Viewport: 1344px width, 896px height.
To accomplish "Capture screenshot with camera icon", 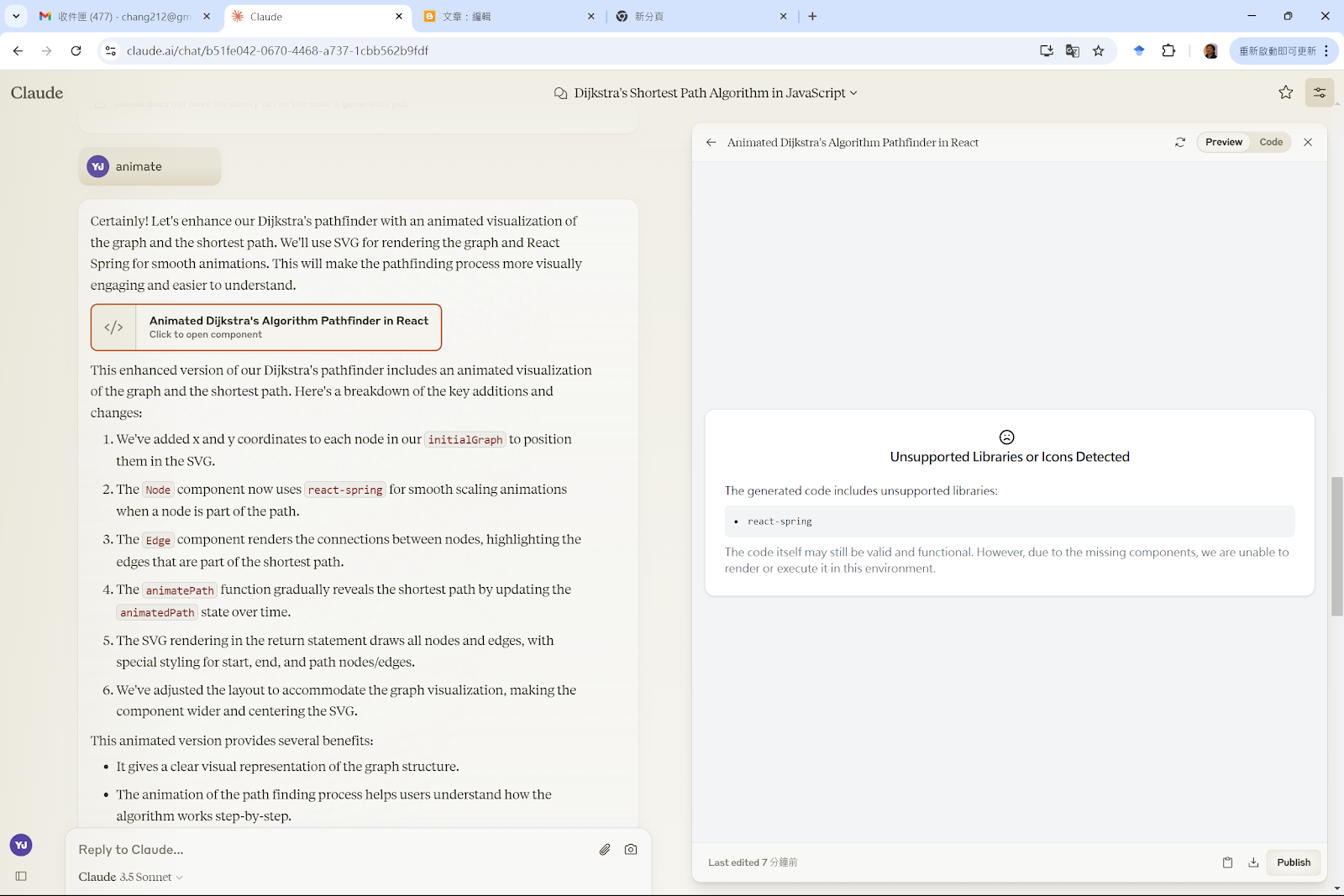I will click(631, 850).
